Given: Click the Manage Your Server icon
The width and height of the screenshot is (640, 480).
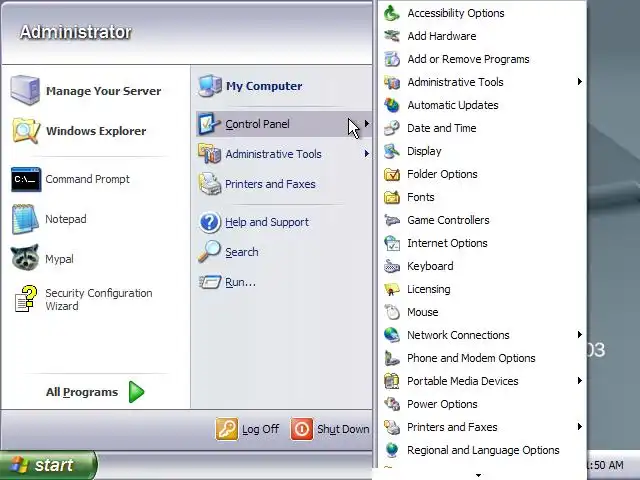Looking at the screenshot, I should pos(25,90).
